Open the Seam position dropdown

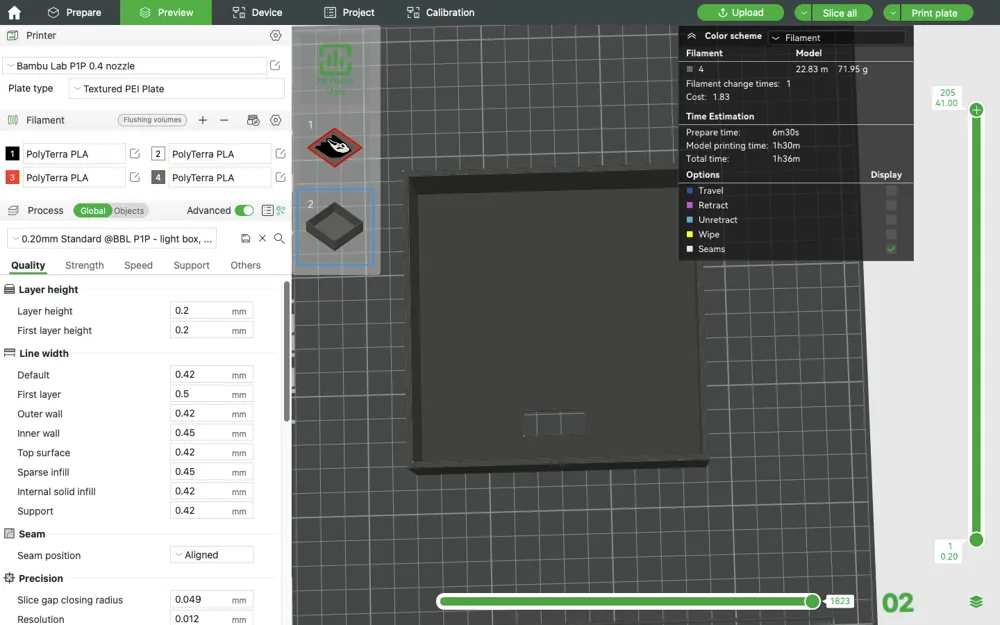pyautogui.click(x=211, y=555)
